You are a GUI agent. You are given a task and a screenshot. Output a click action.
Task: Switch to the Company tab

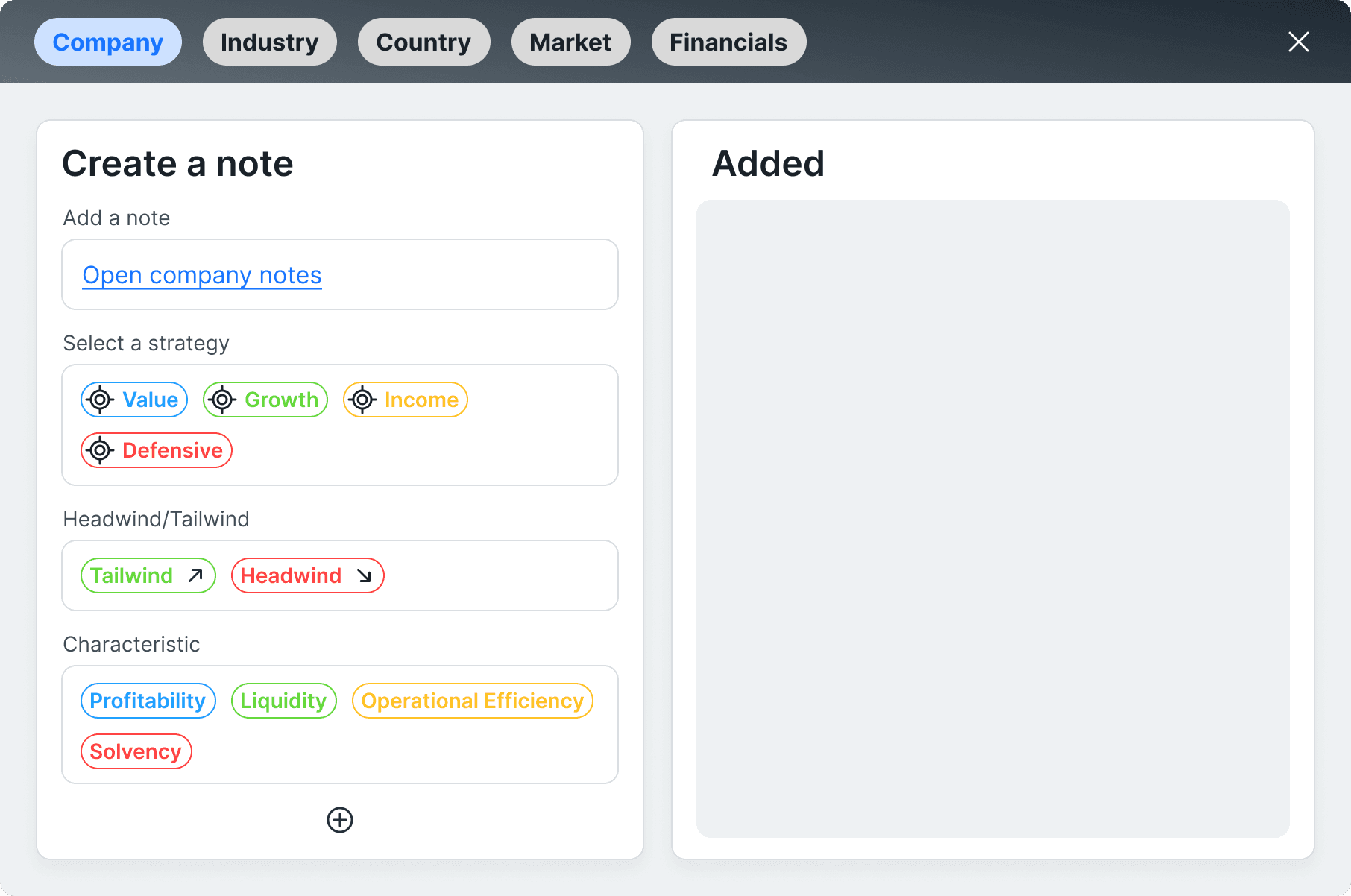[108, 42]
